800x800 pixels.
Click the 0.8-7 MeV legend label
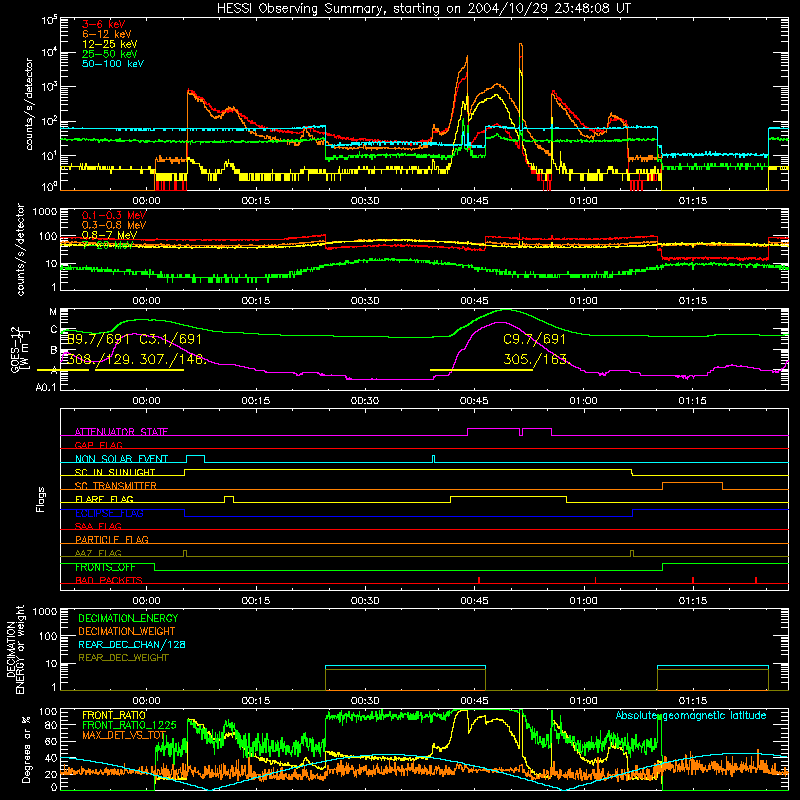coord(109,235)
